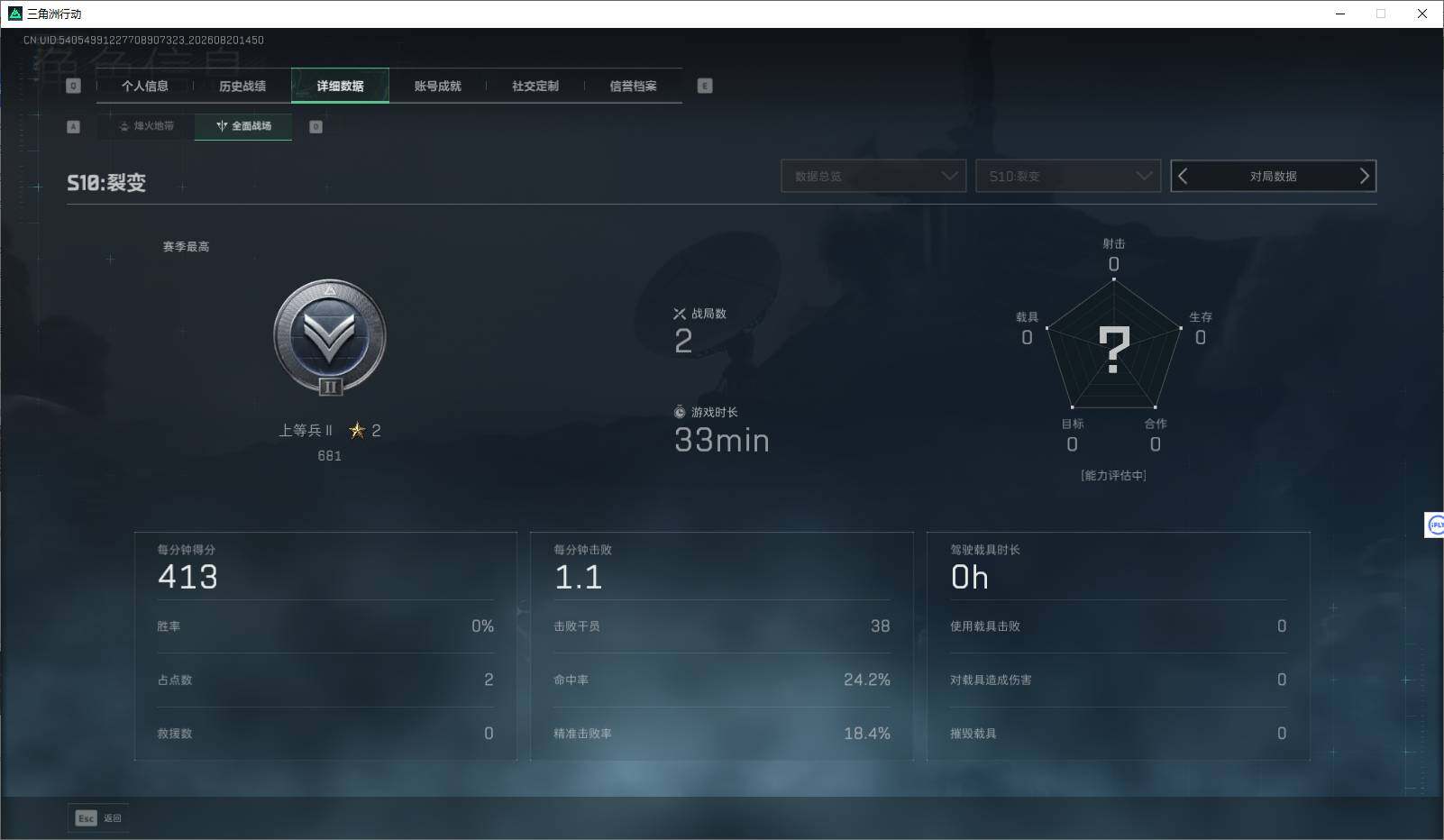
Task: Click the 救援数 row
Action: [x=325, y=734]
